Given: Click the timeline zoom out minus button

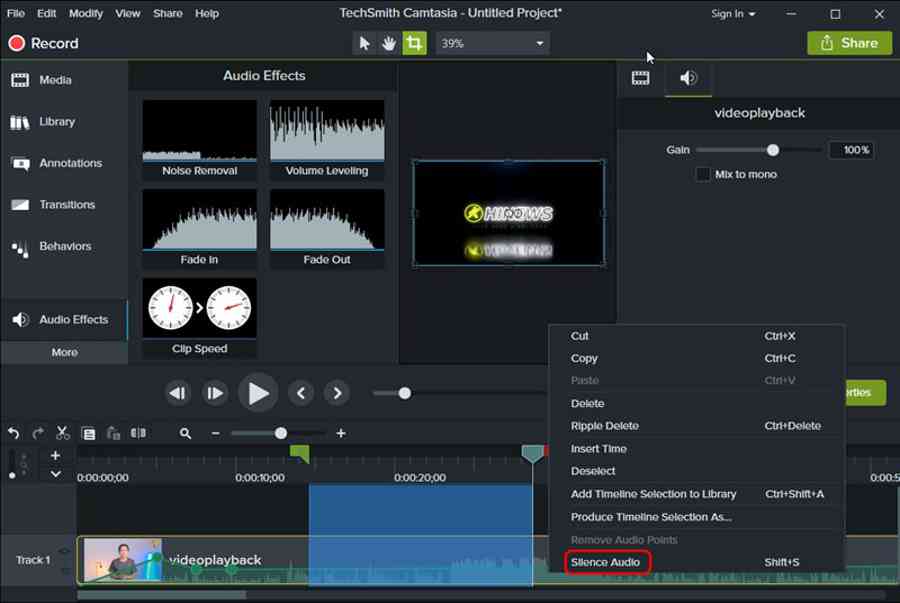Looking at the screenshot, I should (216, 434).
